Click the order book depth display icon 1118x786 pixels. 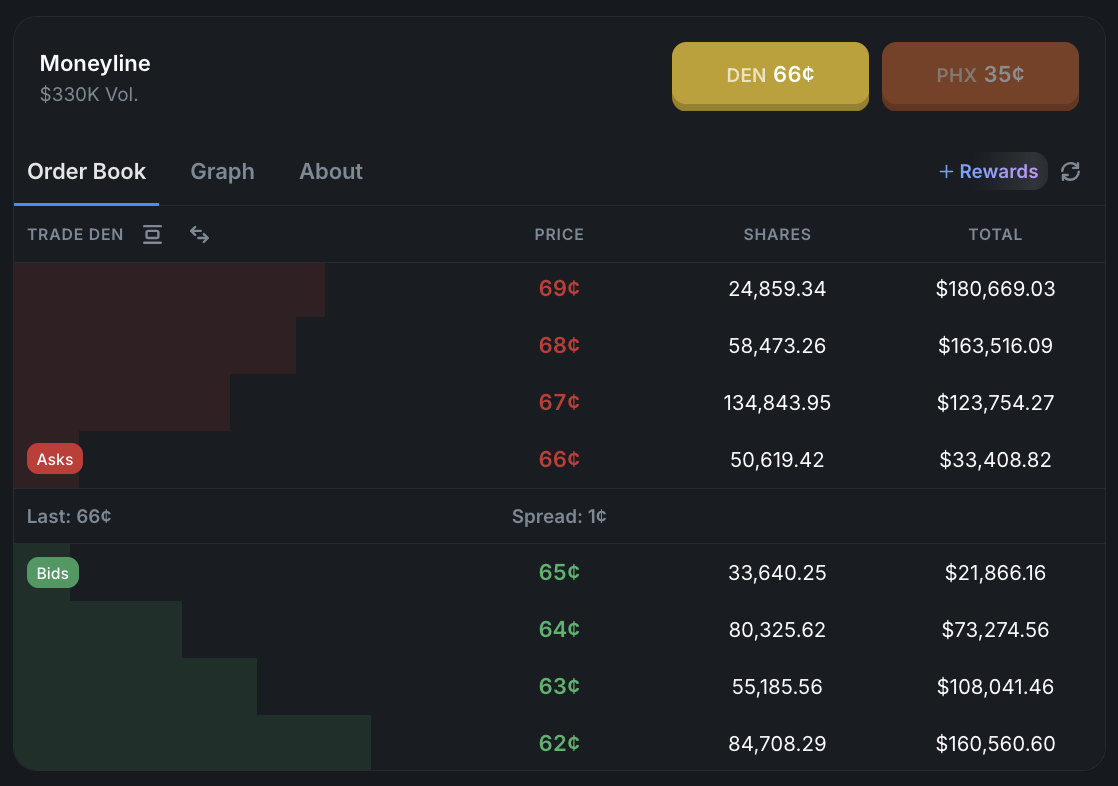coord(152,234)
